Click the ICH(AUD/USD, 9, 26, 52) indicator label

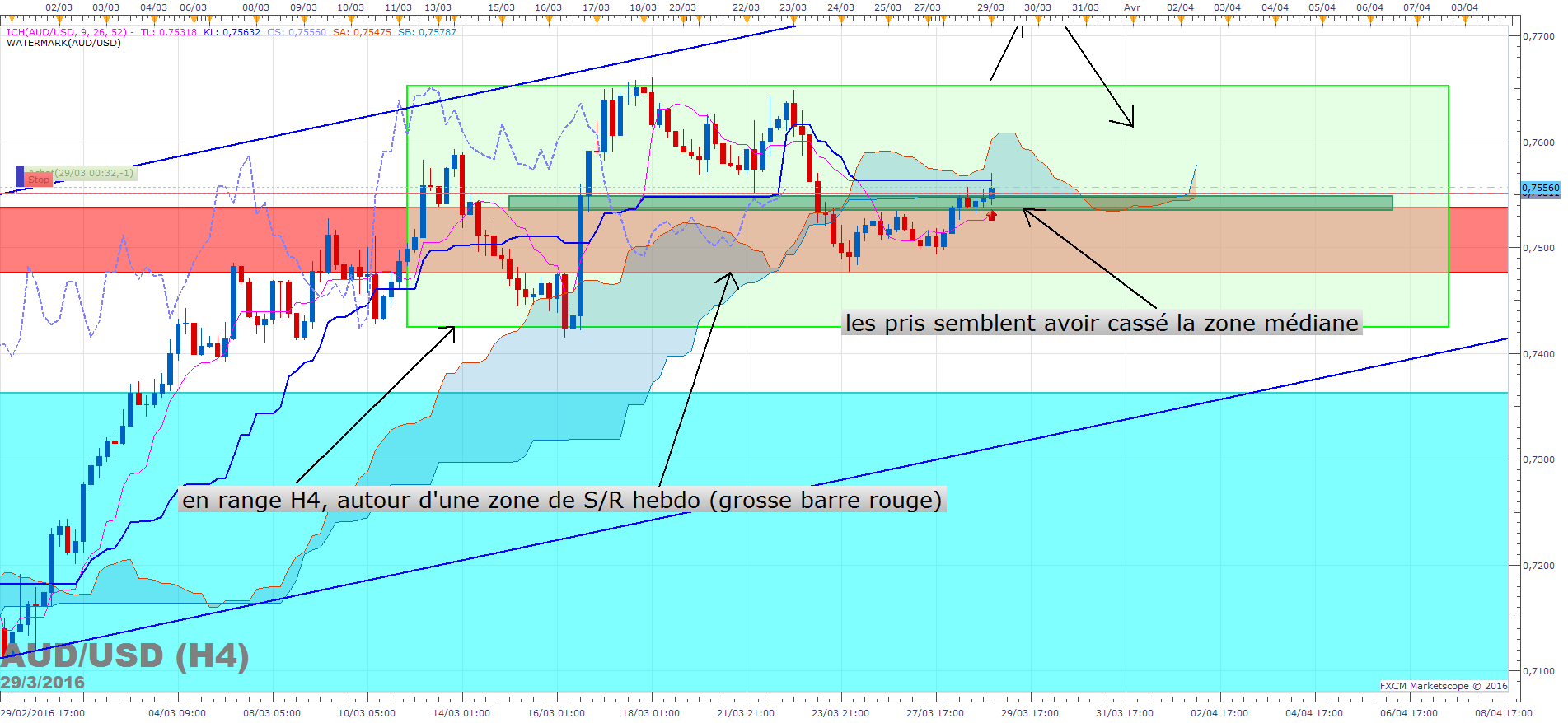68,32
